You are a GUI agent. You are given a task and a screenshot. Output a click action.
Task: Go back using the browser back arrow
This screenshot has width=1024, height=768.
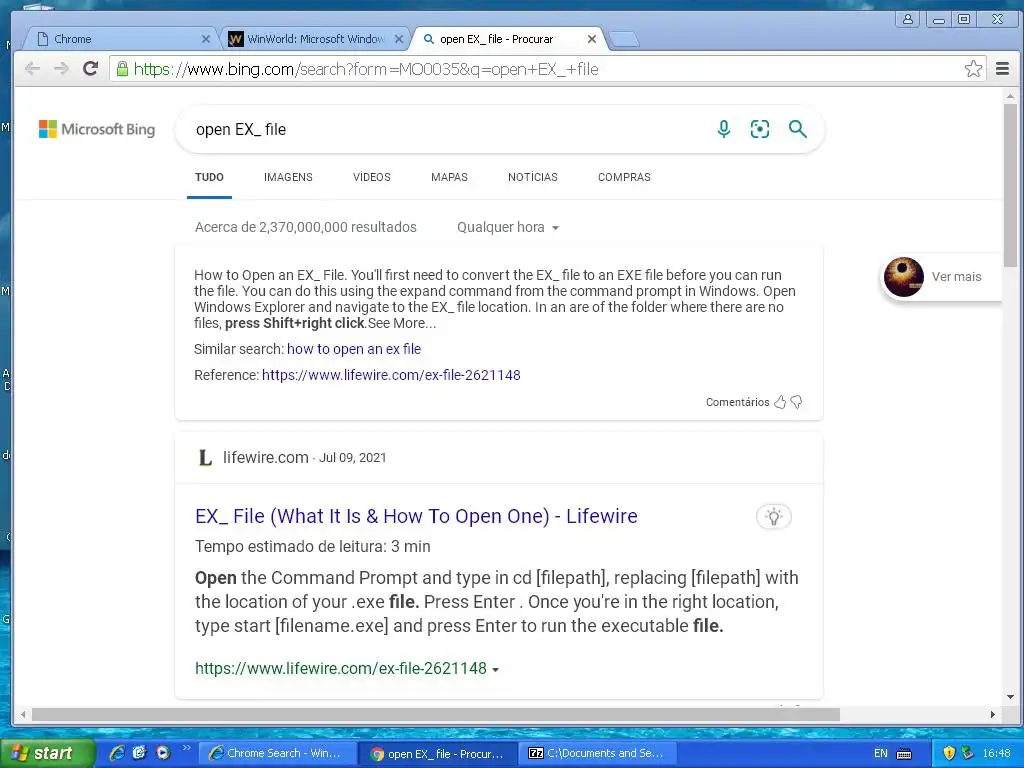click(32, 68)
